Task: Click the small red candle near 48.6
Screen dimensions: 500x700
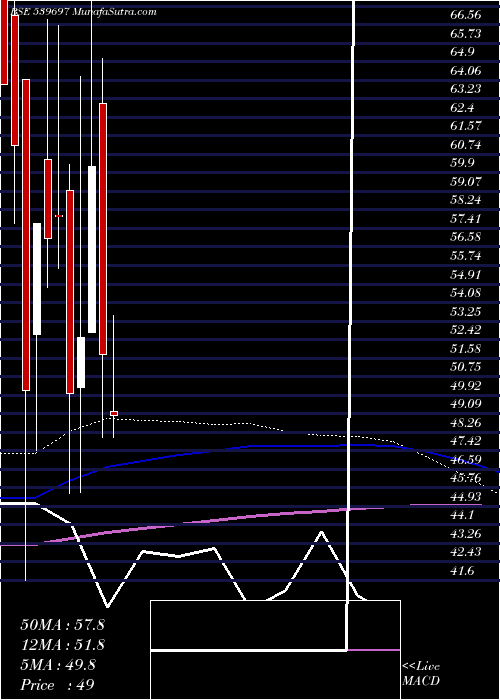Action: (114, 414)
